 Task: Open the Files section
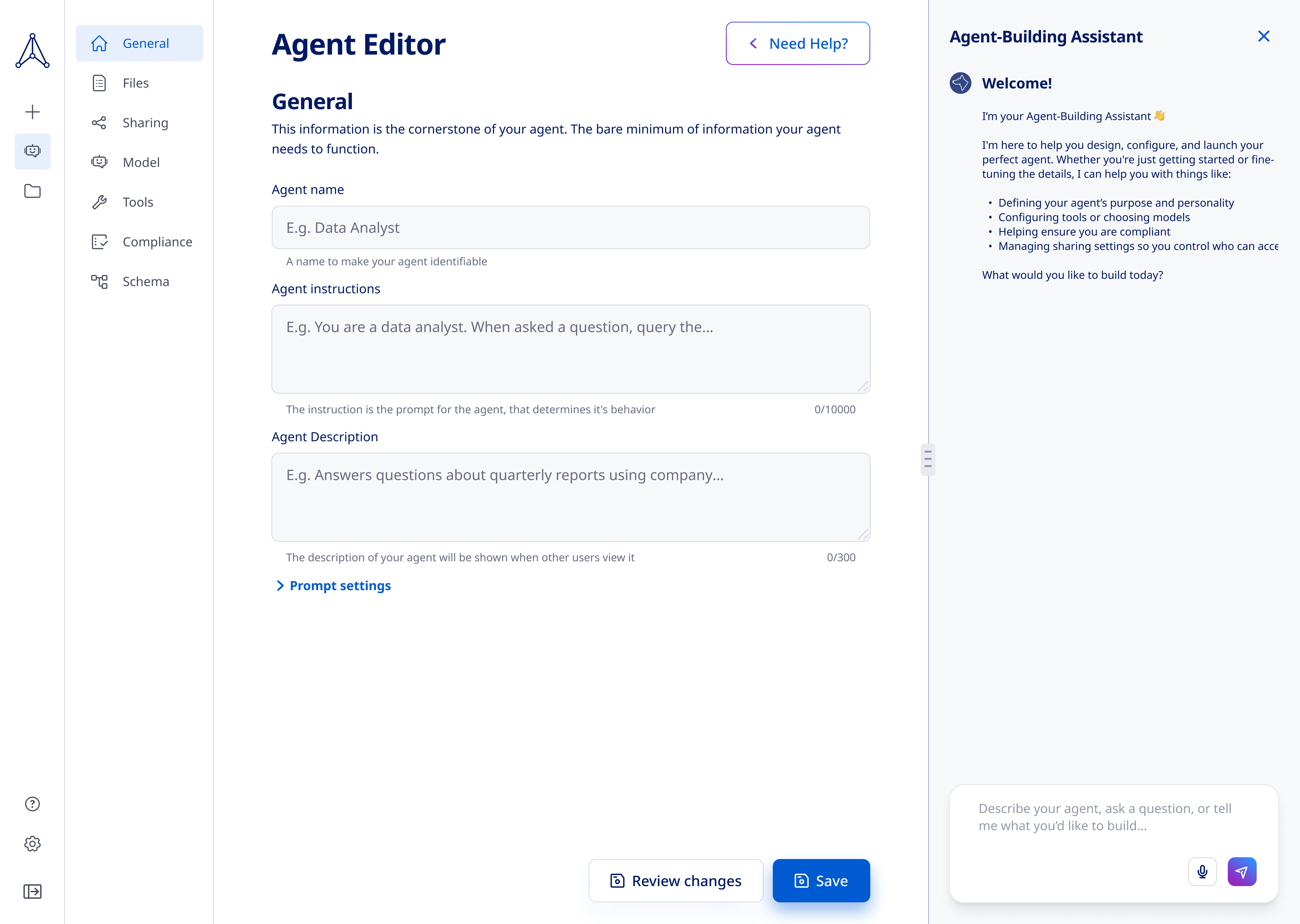pyautogui.click(x=139, y=83)
